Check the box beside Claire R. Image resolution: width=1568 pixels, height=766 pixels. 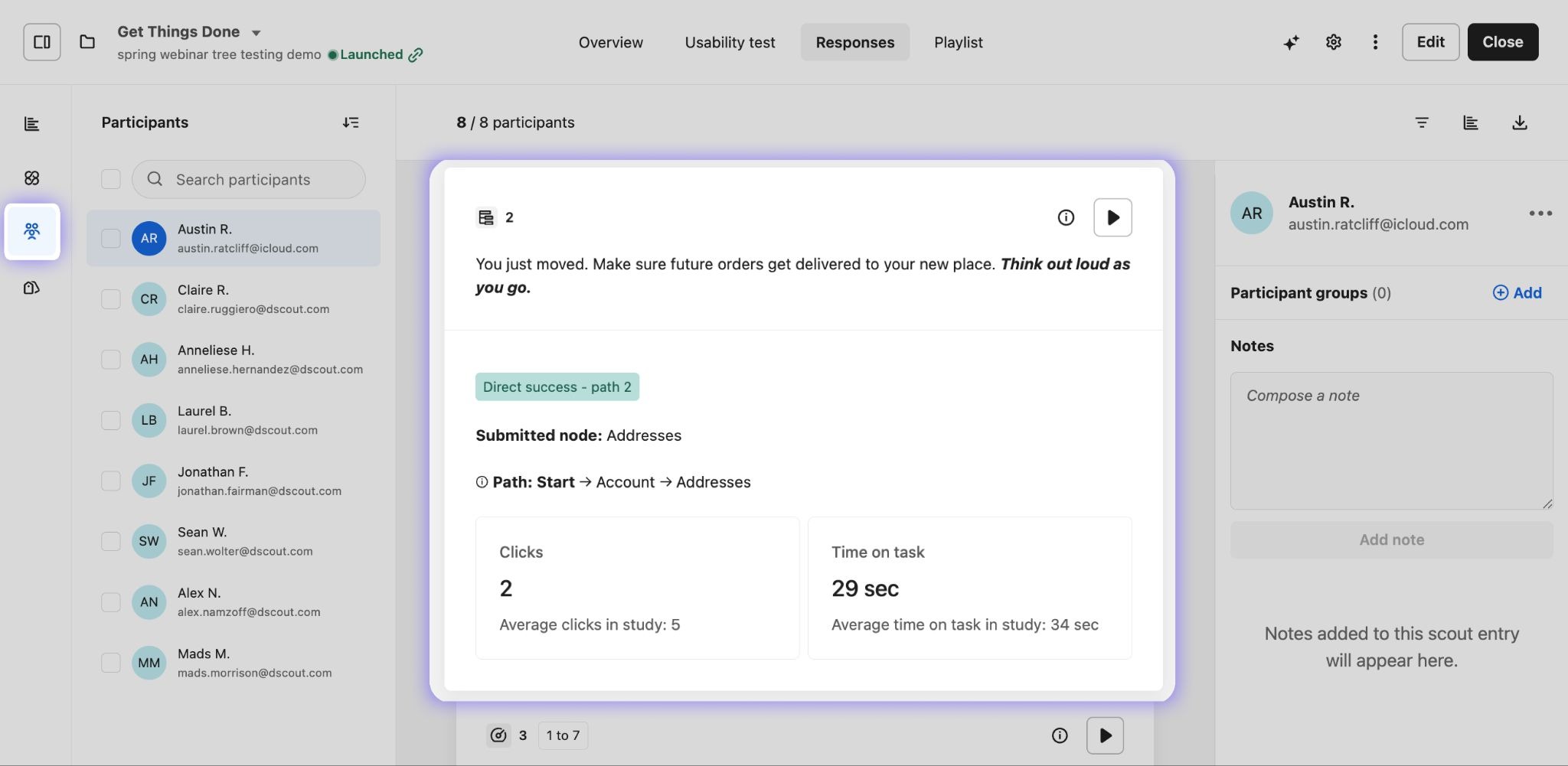pyautogui.click(x=111, y=299)
